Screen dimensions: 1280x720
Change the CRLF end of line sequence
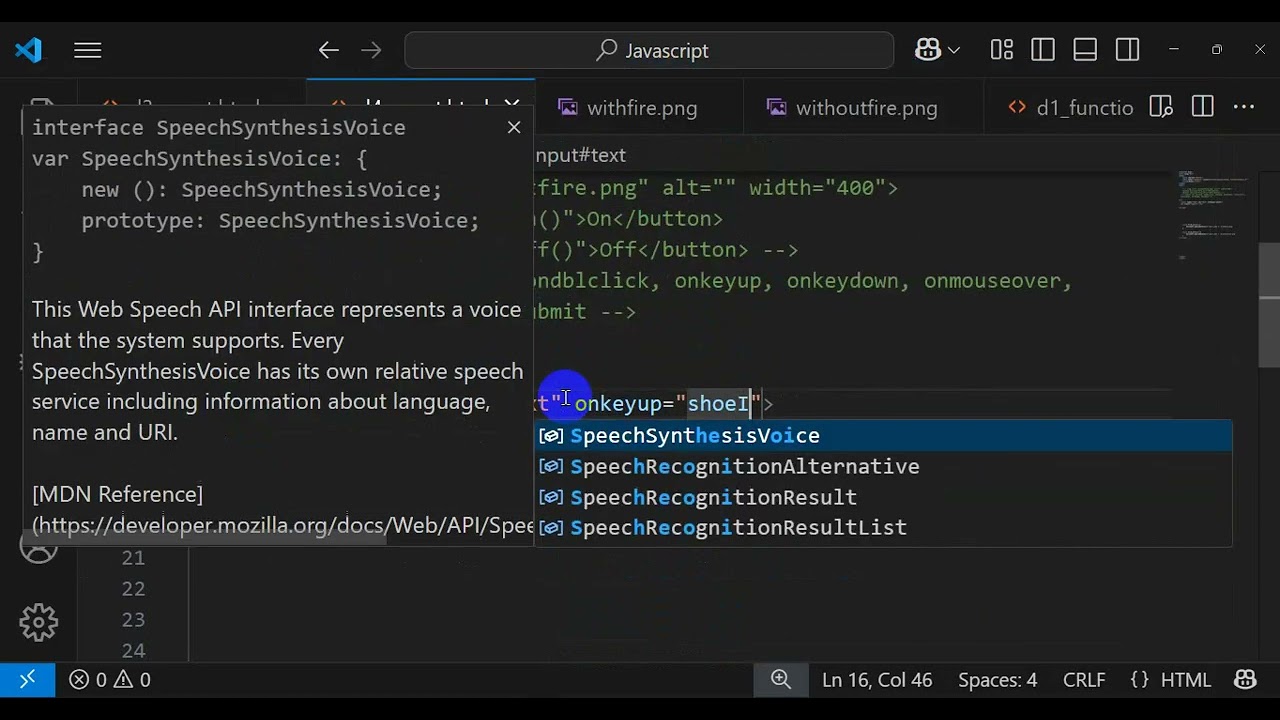pos(1084,680)
